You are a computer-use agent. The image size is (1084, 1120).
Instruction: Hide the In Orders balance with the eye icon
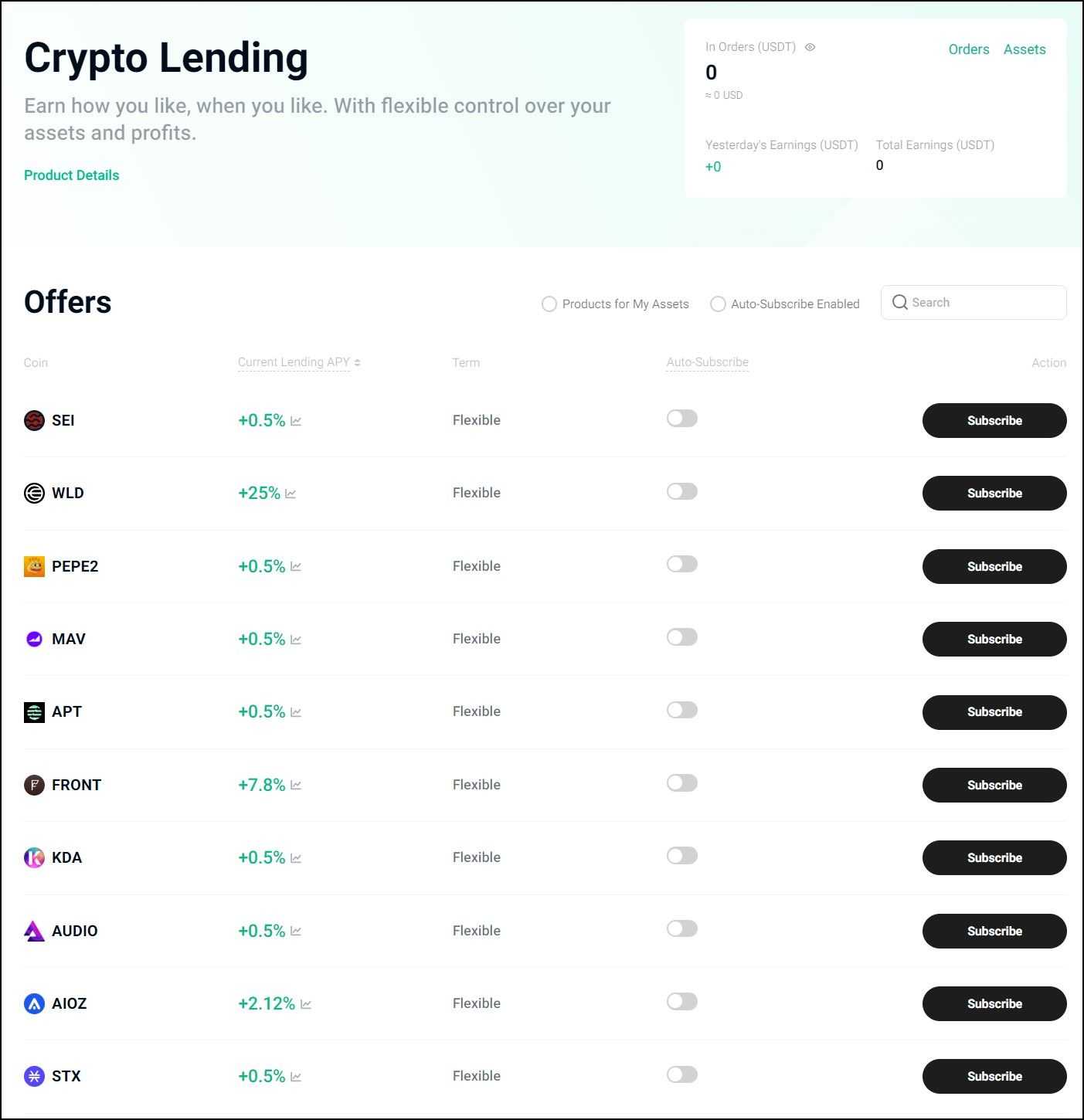(810, 47)
